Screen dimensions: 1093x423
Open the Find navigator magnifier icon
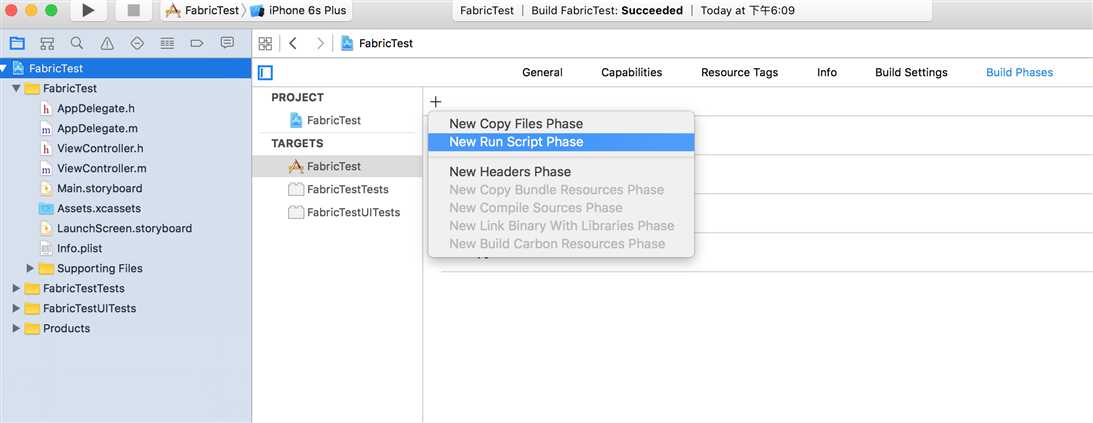(x=77, y=43)
